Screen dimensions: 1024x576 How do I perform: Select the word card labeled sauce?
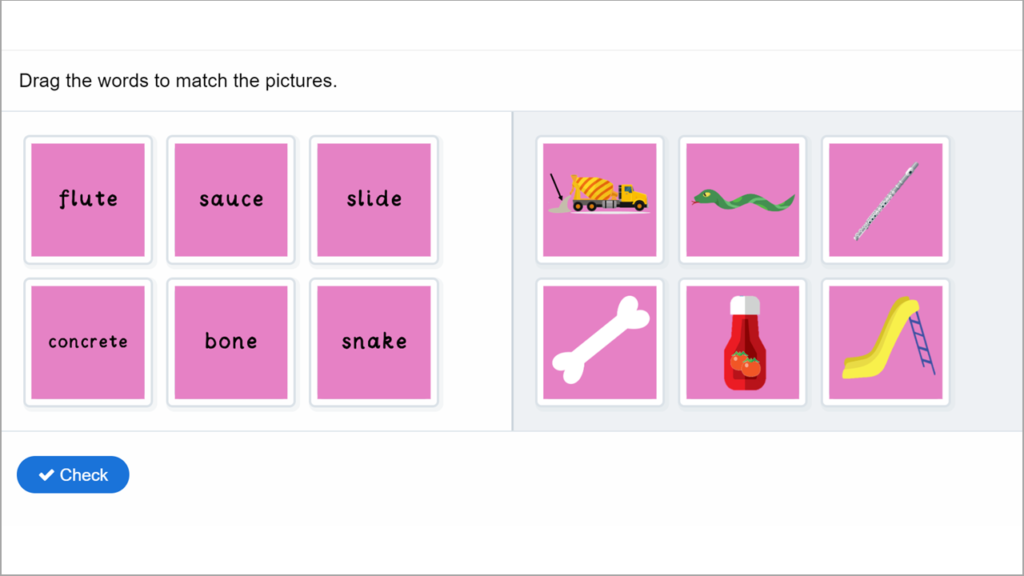tap(231, 199)
